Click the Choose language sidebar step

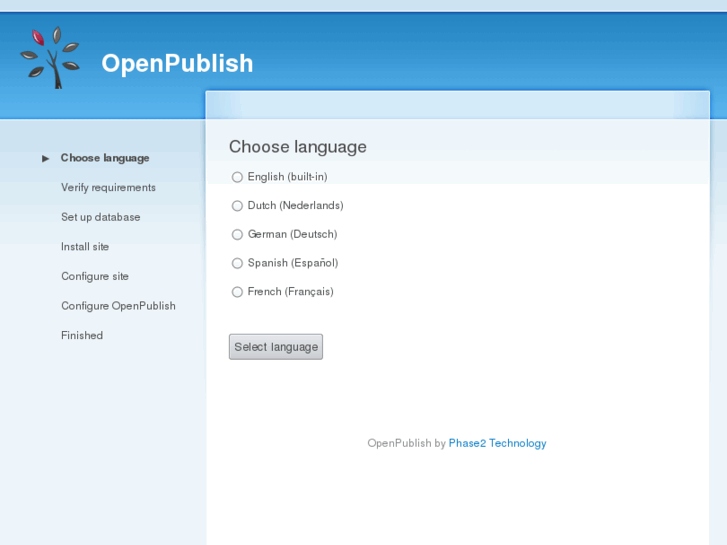pos(105,158)
